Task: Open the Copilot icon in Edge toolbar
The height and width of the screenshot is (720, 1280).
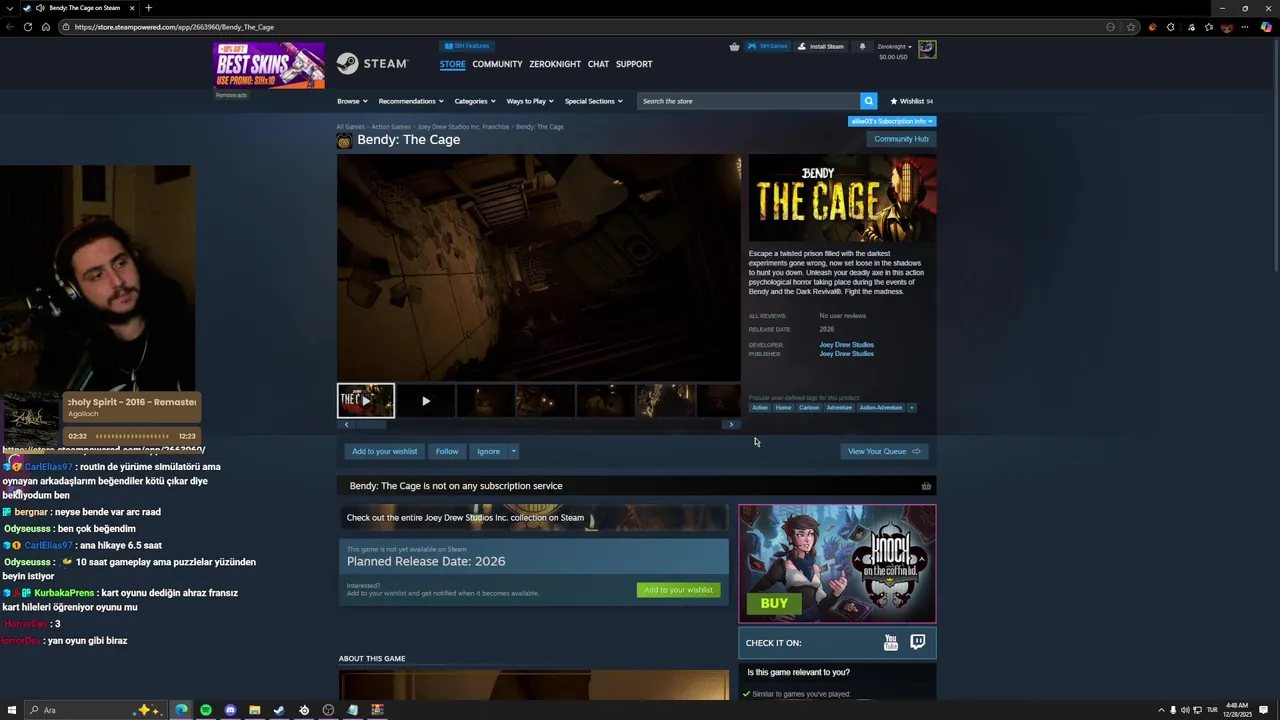Action: (1266, 27)
